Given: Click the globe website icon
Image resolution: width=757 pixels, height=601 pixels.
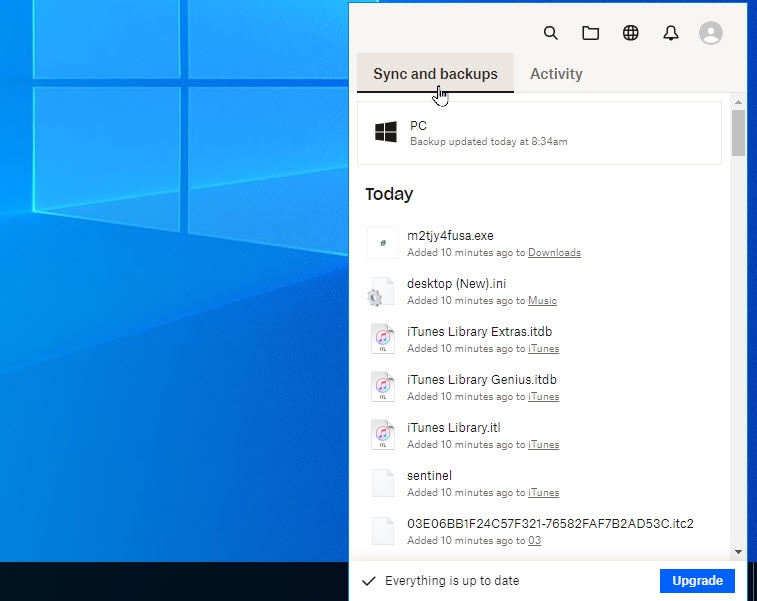Looking at the screenshot, I should click(631, 33).
